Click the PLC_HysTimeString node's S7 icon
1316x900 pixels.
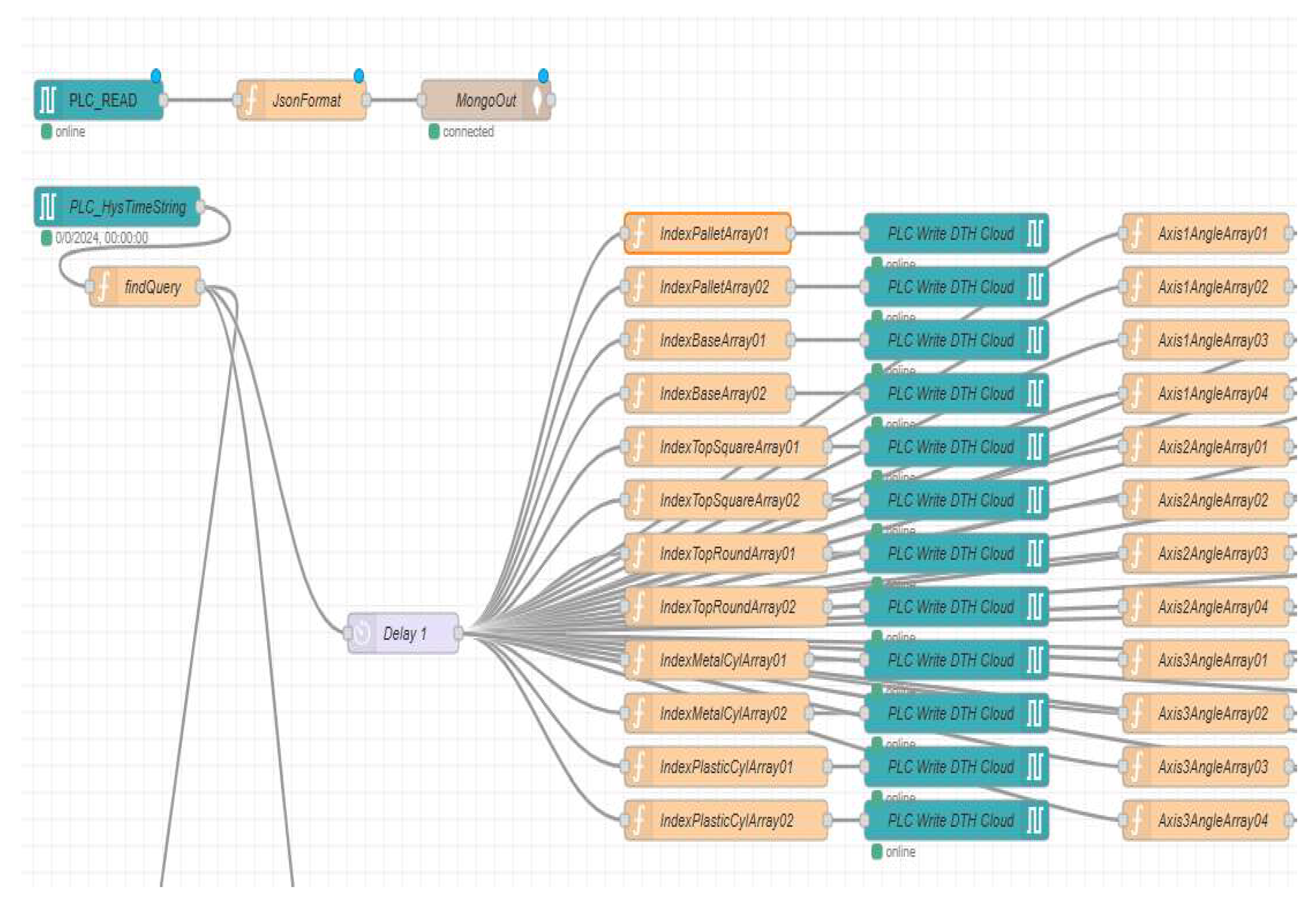[x=48, y=207]
